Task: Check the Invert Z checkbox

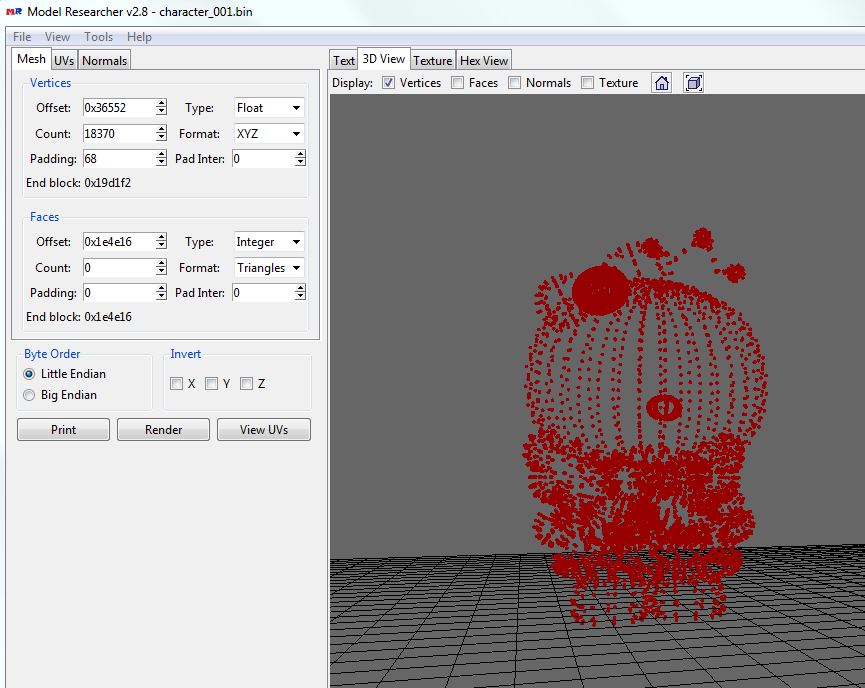Action: click(x=247, y=383)
